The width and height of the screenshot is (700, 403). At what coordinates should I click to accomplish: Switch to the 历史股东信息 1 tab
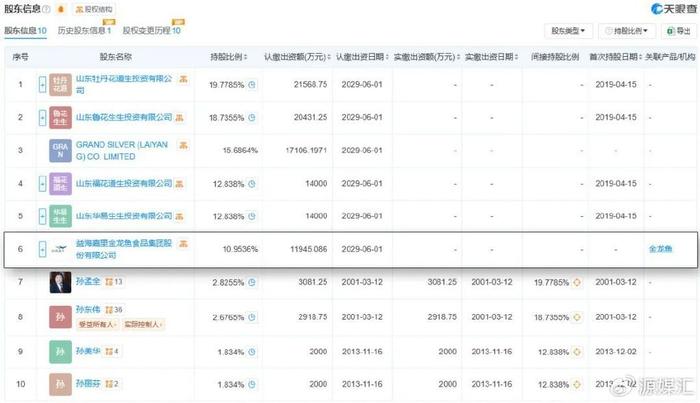(x=84, y=30)
